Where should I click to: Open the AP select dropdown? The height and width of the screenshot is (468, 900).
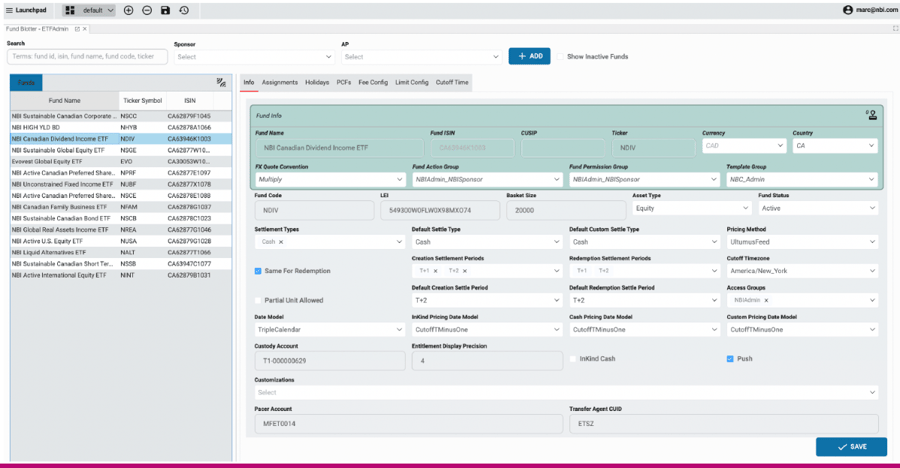(x=421, y=57)
